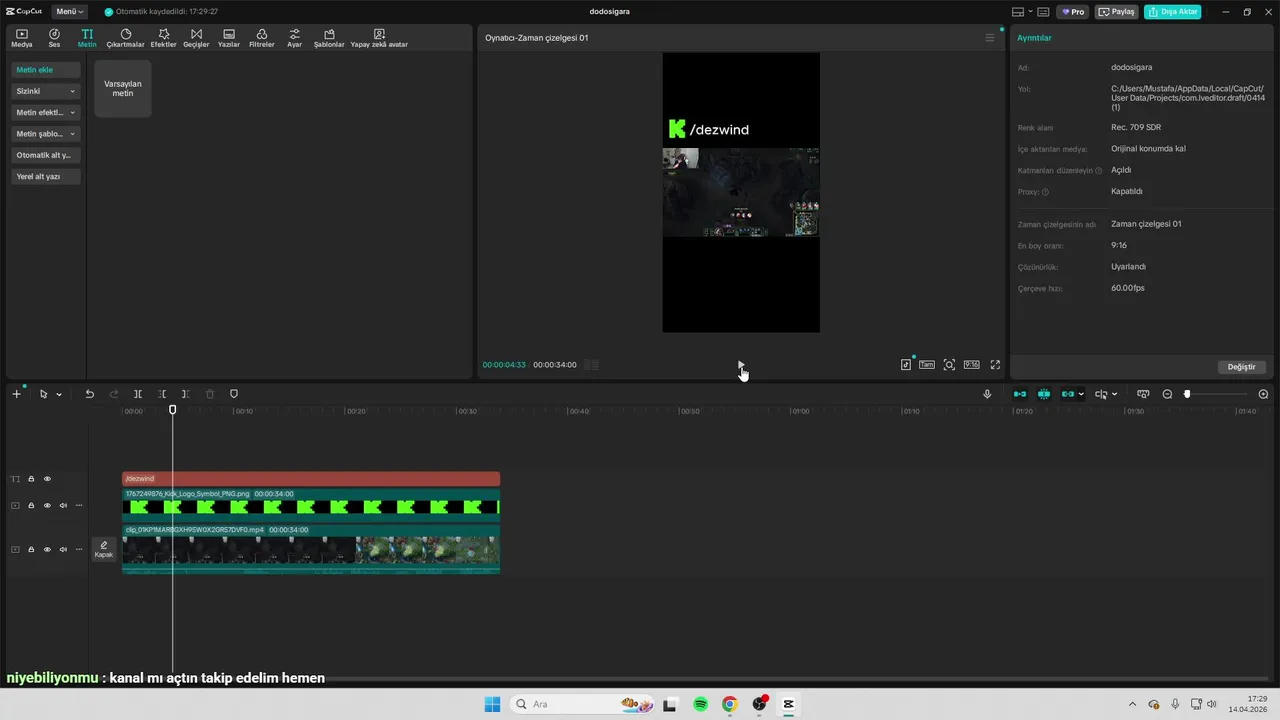The height and width of the screenshot is (720, 1280).
Task: Click the Paylaş share button
Action: (x=1117, y=12)
